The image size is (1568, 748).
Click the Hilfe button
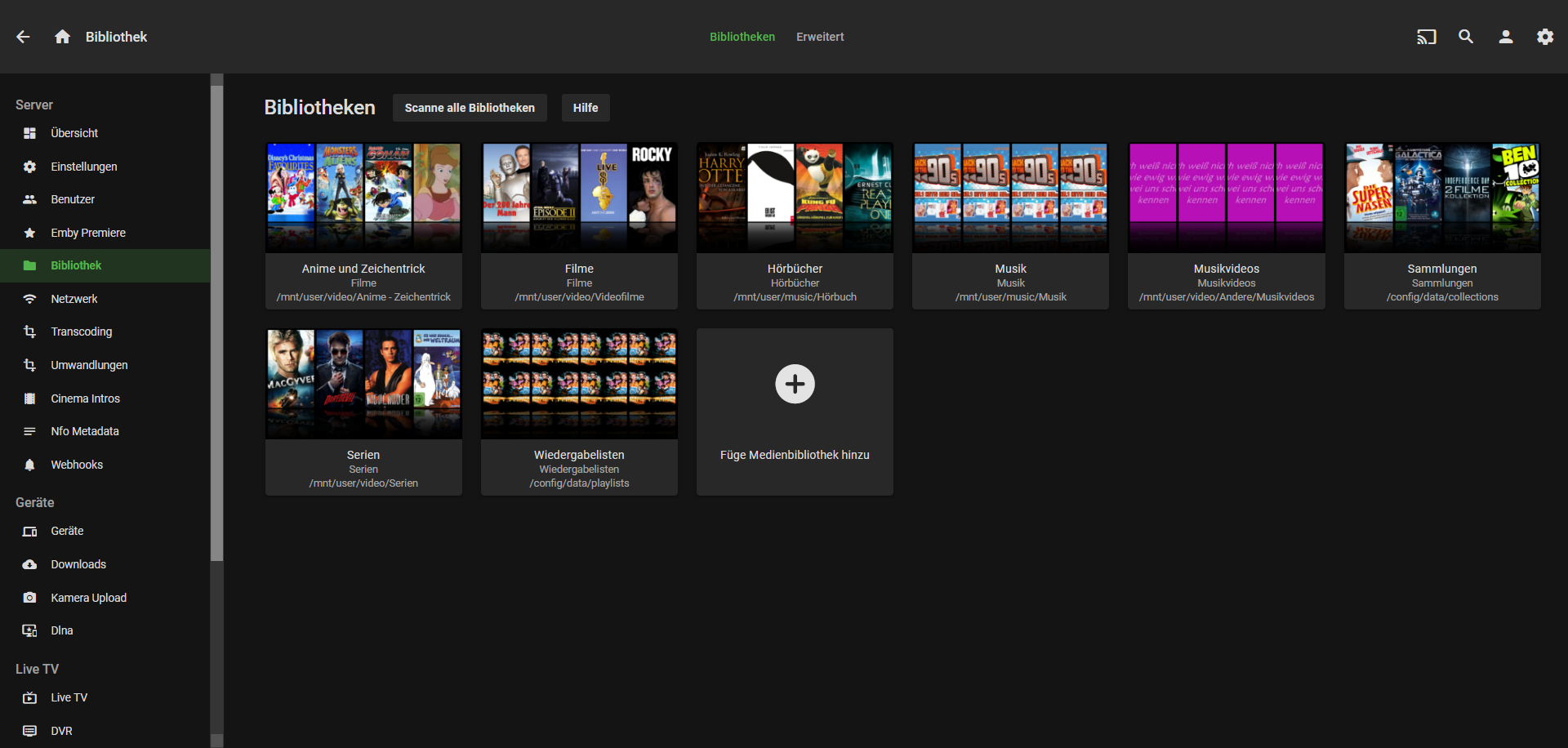pos(586,108)
